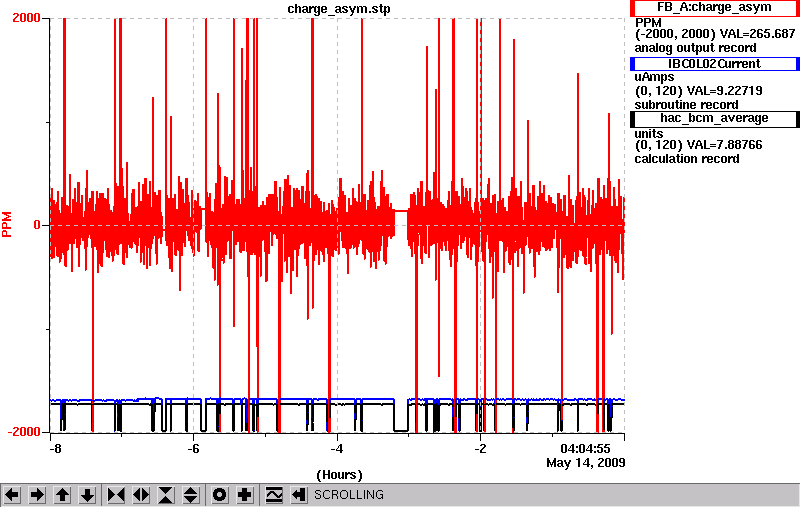The height and width of the screenshot is (507, 800).
Task: Click the right arrow pan button
Action: point(37,495)
